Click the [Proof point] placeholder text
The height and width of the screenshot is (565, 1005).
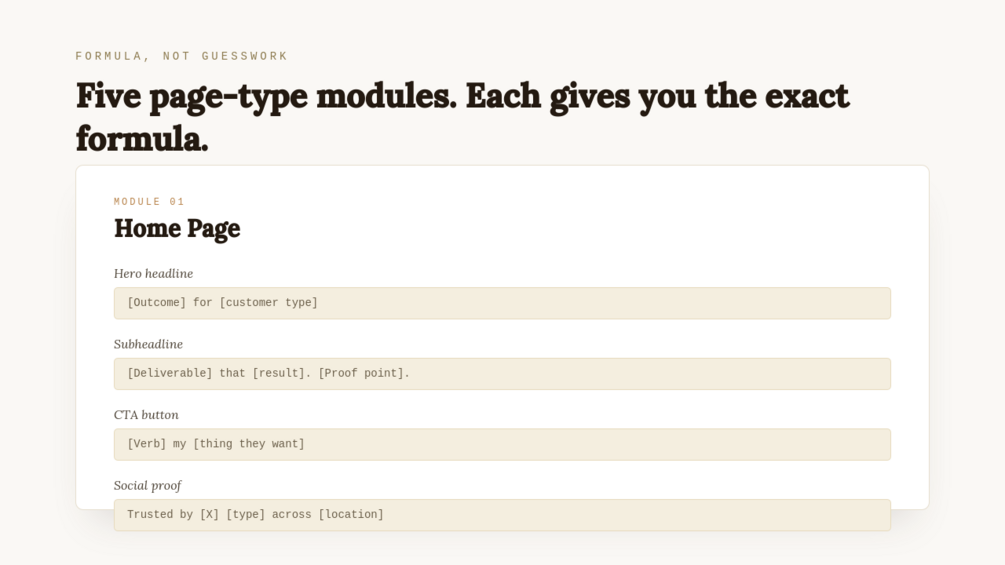point(364,373)
